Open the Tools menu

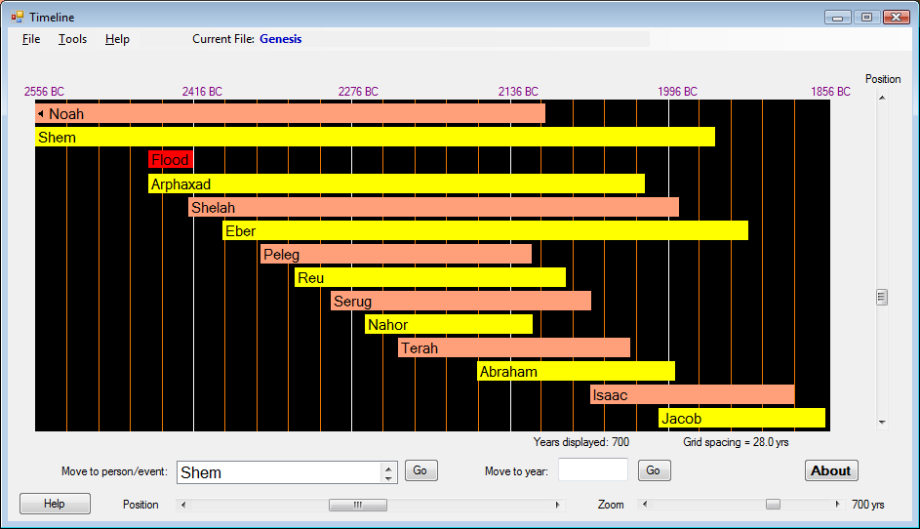pos(72,39)
